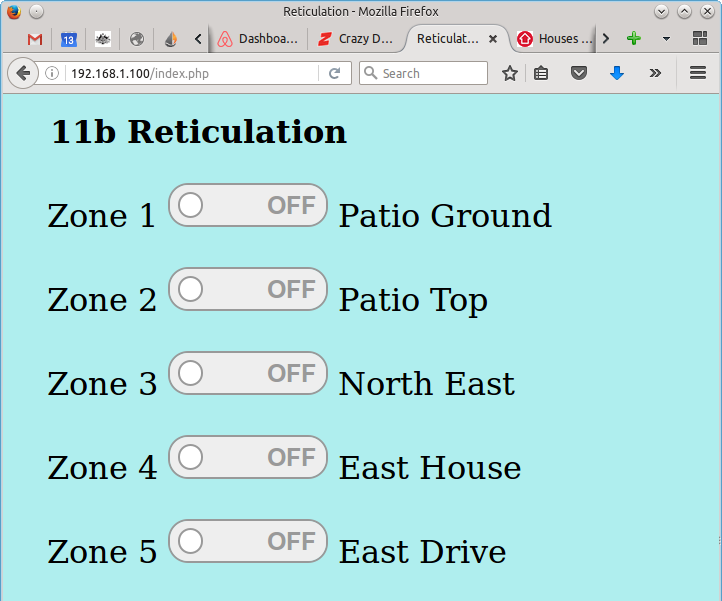Open the downloads arrow
Viewport: 722px width, 601px height.
[x=617, y=73]
